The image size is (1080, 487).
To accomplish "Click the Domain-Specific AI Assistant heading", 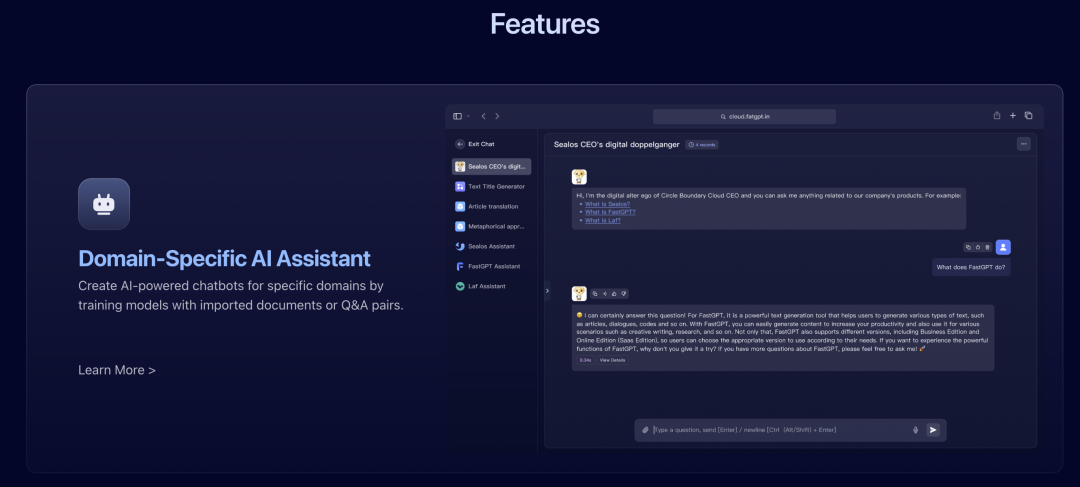I will [225, 258].
